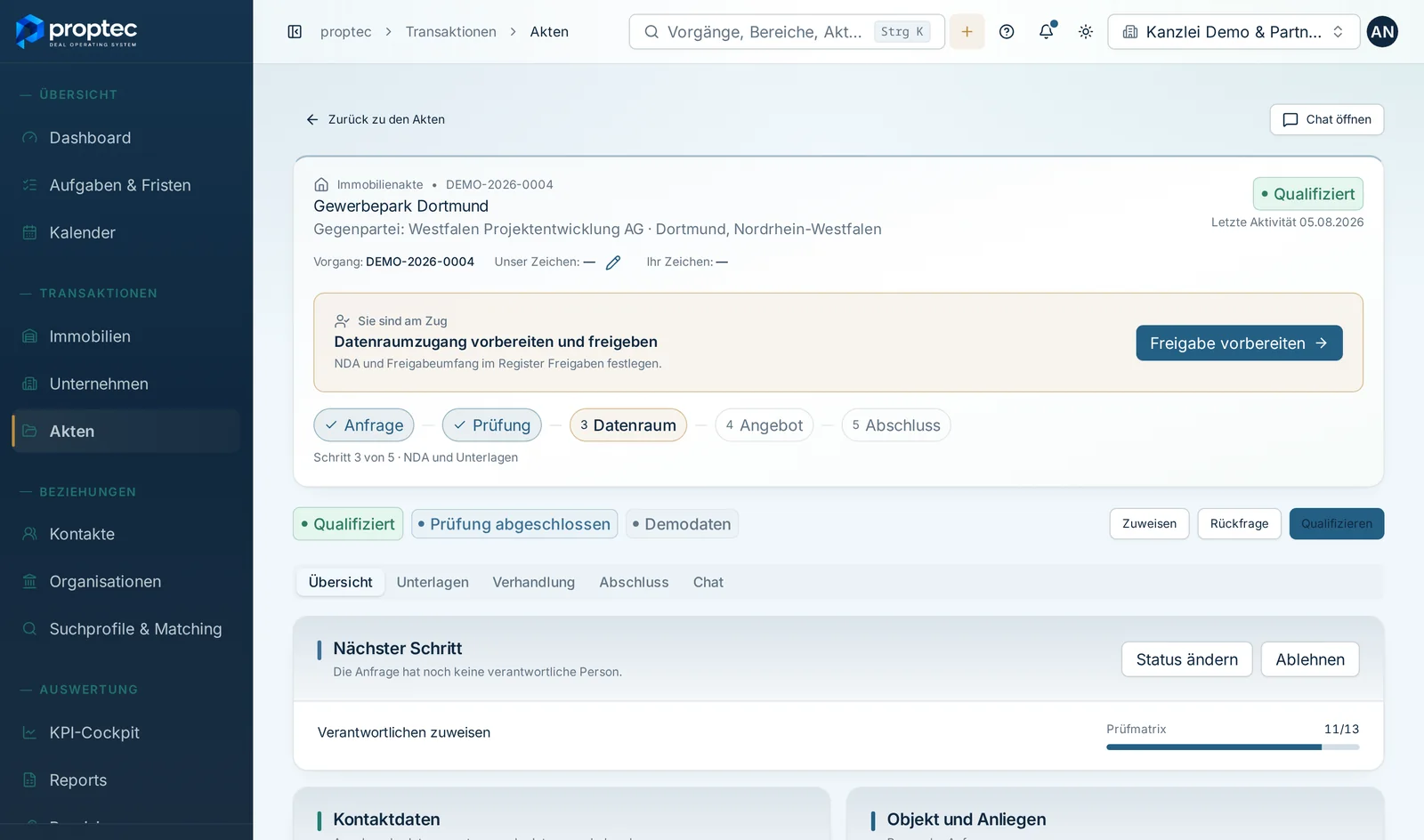
Task: Open the Kalender page
Action: click(126, 232)
